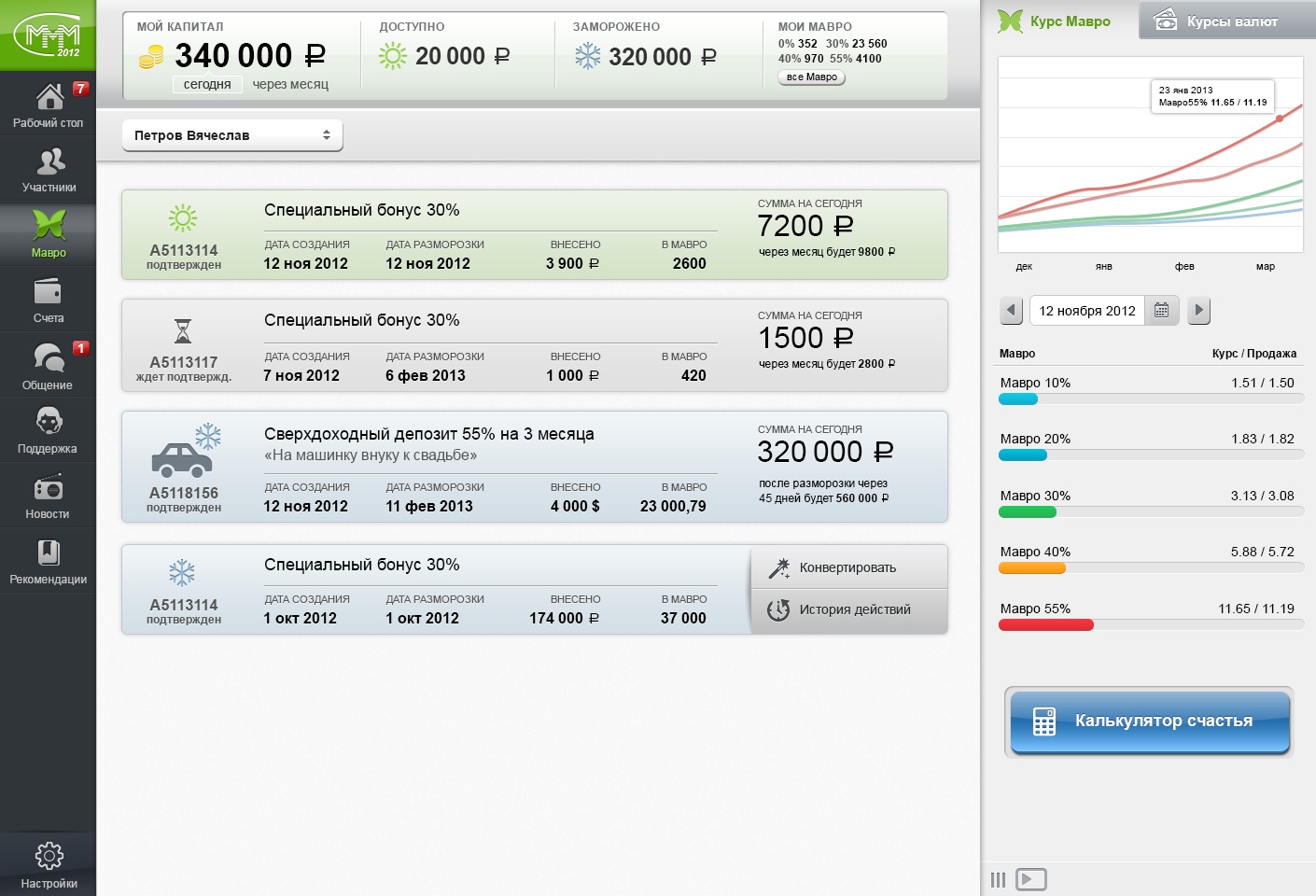The width and height of the screenshot is (1316, 896).
Task: Click Конвертировать button
Action: click(x=849, y=567)
